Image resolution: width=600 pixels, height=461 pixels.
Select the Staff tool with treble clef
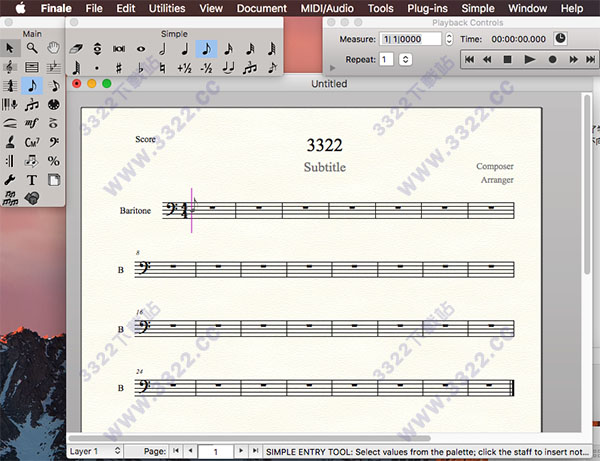10,67
